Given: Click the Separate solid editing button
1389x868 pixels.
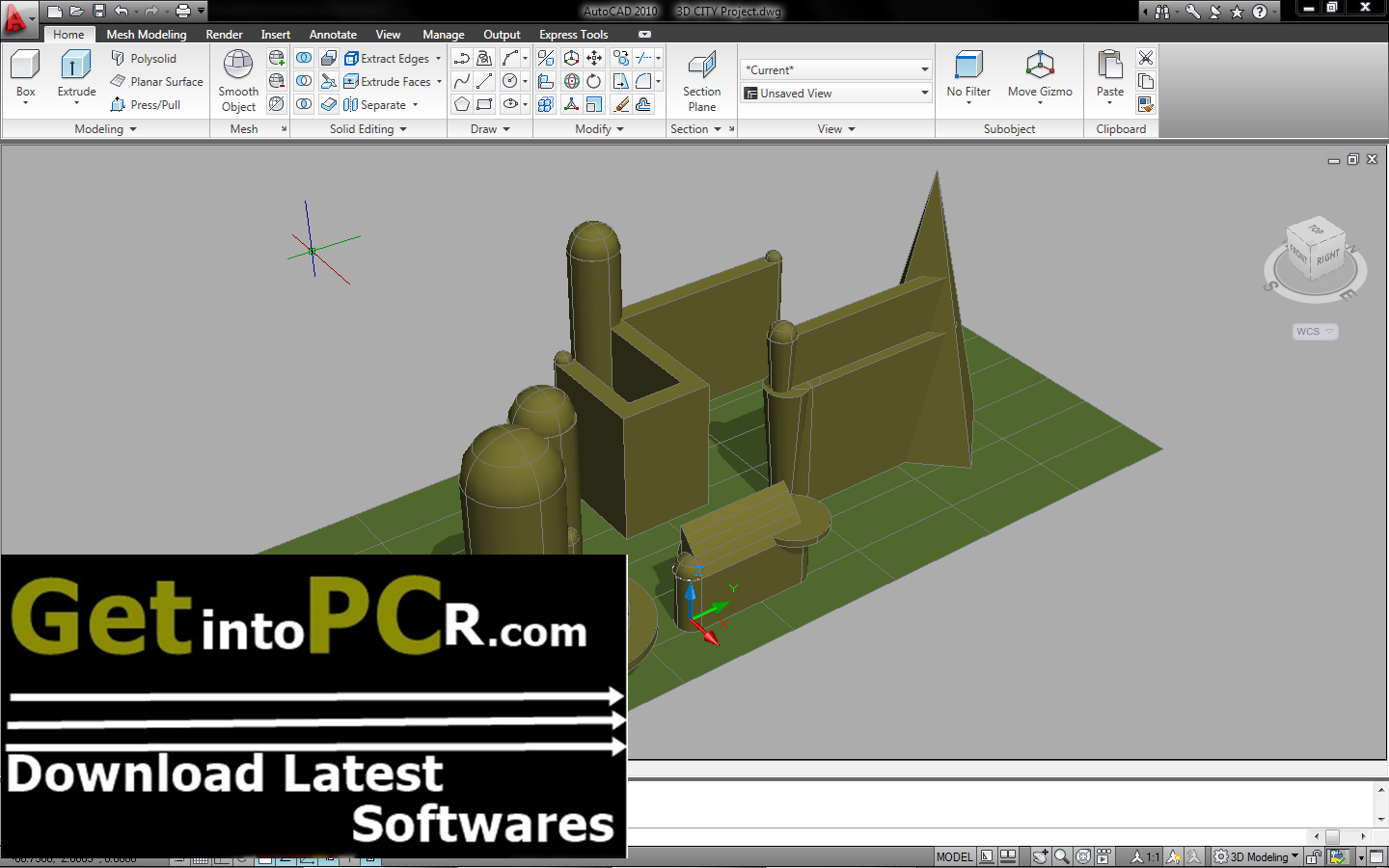Looking at the screenshot, I should click(x=375, y=105).
